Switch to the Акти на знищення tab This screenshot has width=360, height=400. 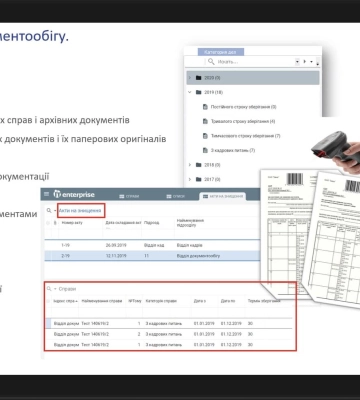(223, 196)
